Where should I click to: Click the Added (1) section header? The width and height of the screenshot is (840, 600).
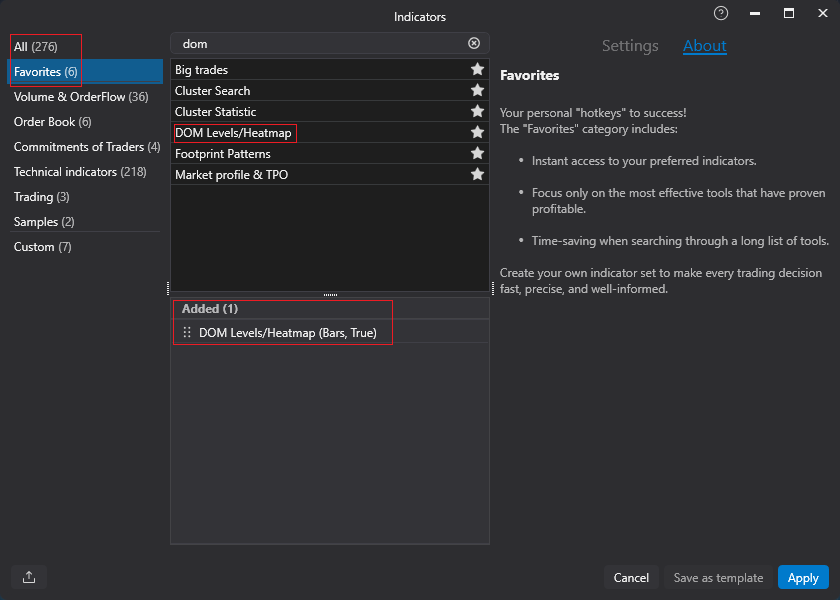pos(330,309)
